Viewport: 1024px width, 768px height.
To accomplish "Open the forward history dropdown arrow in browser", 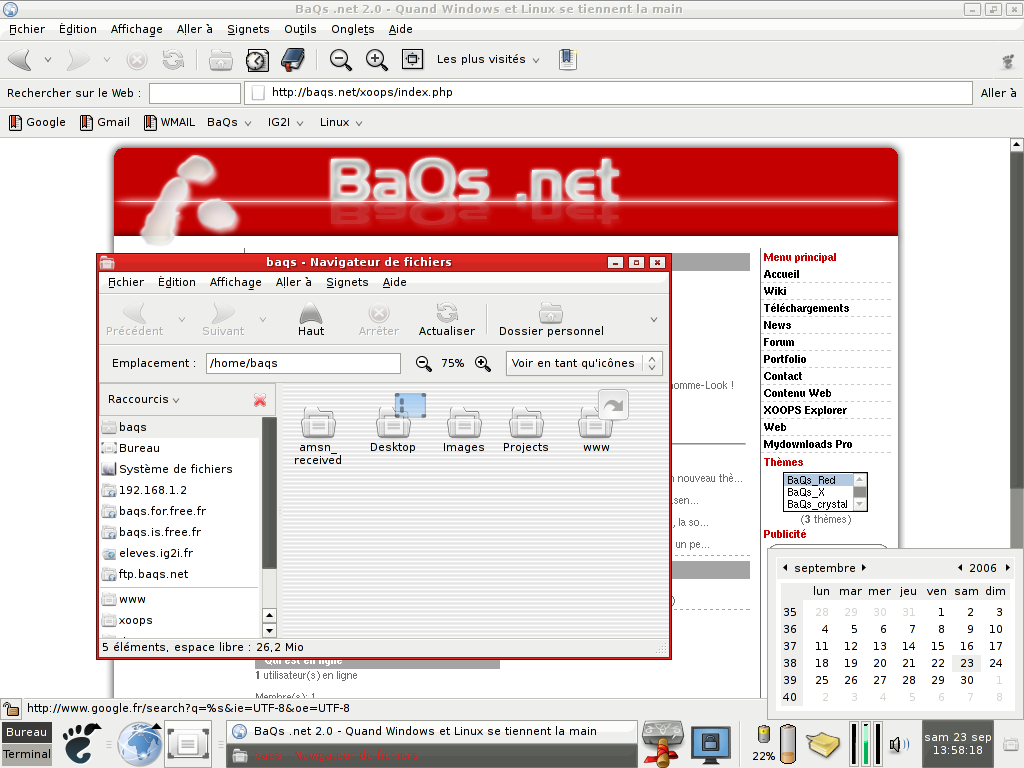I will click(106, 60).
